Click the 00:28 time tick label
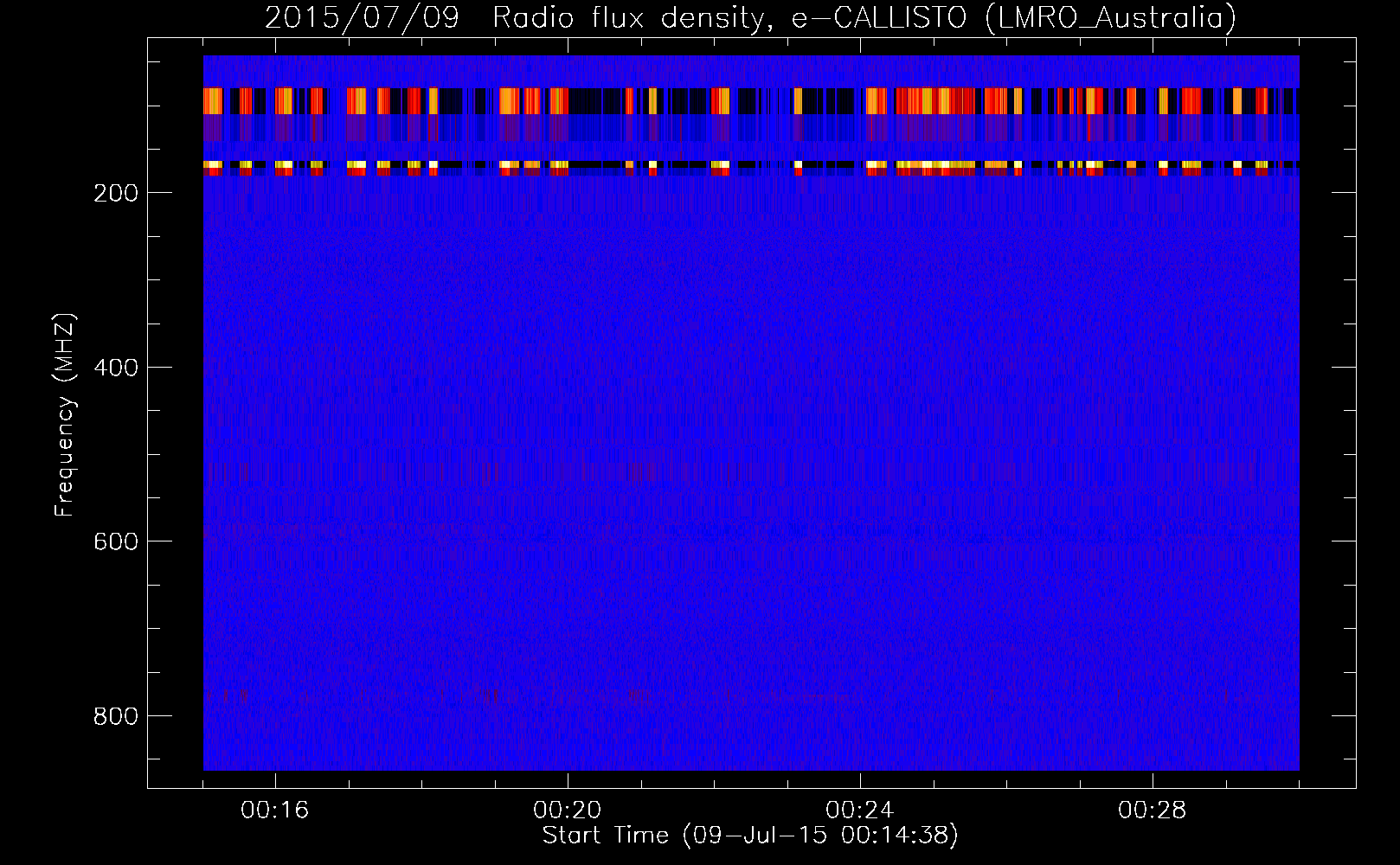 click(1153, 811)
